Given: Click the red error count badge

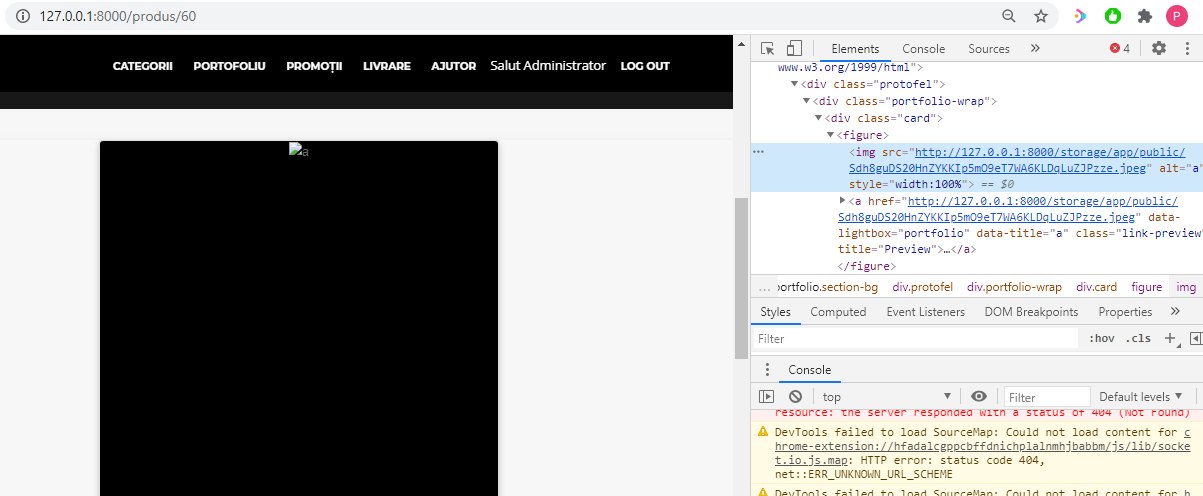Looking at the screenshot, I should (x=1120, y=48).
